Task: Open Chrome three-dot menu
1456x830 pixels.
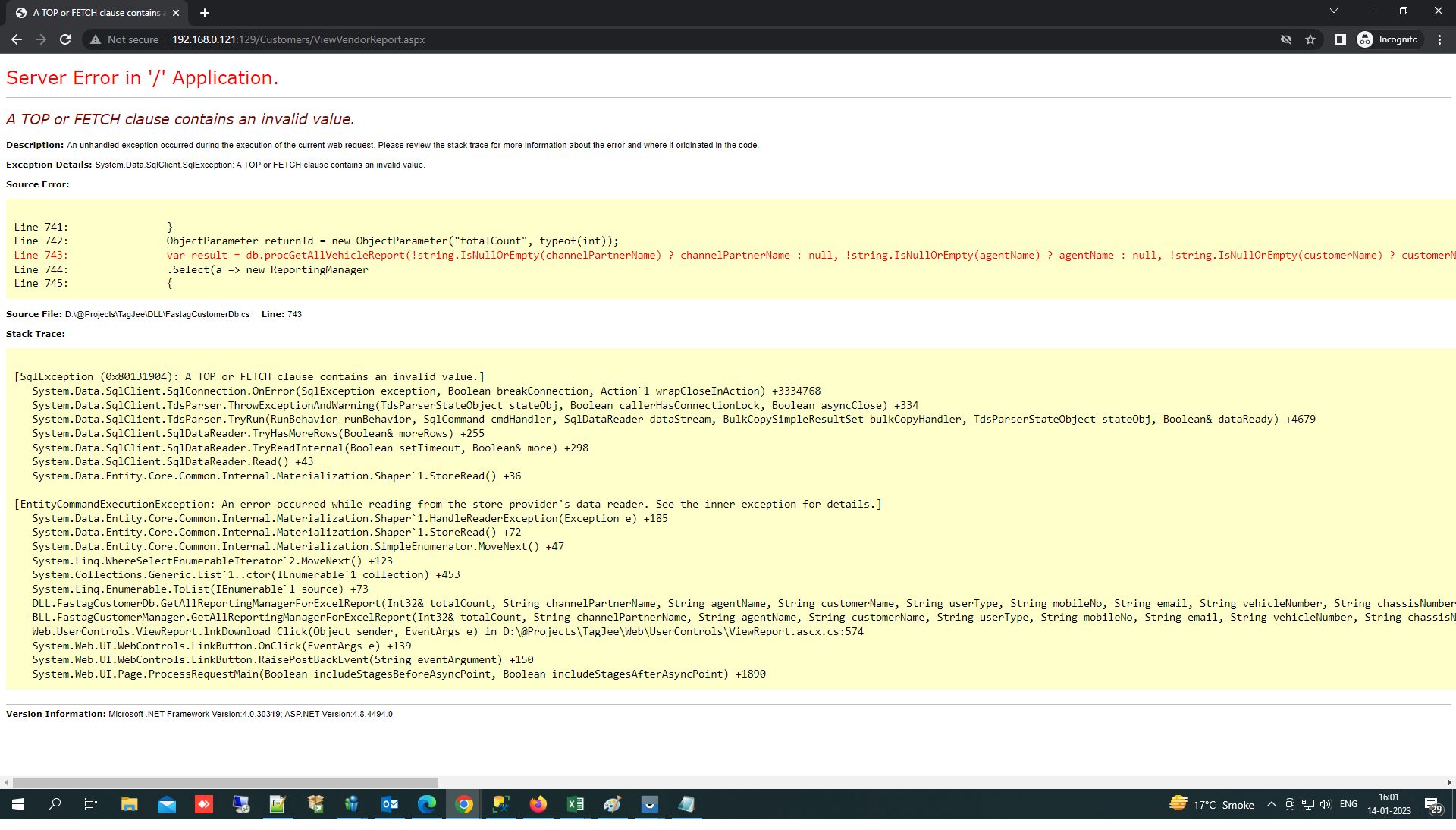Action: tap(1439, 39)
